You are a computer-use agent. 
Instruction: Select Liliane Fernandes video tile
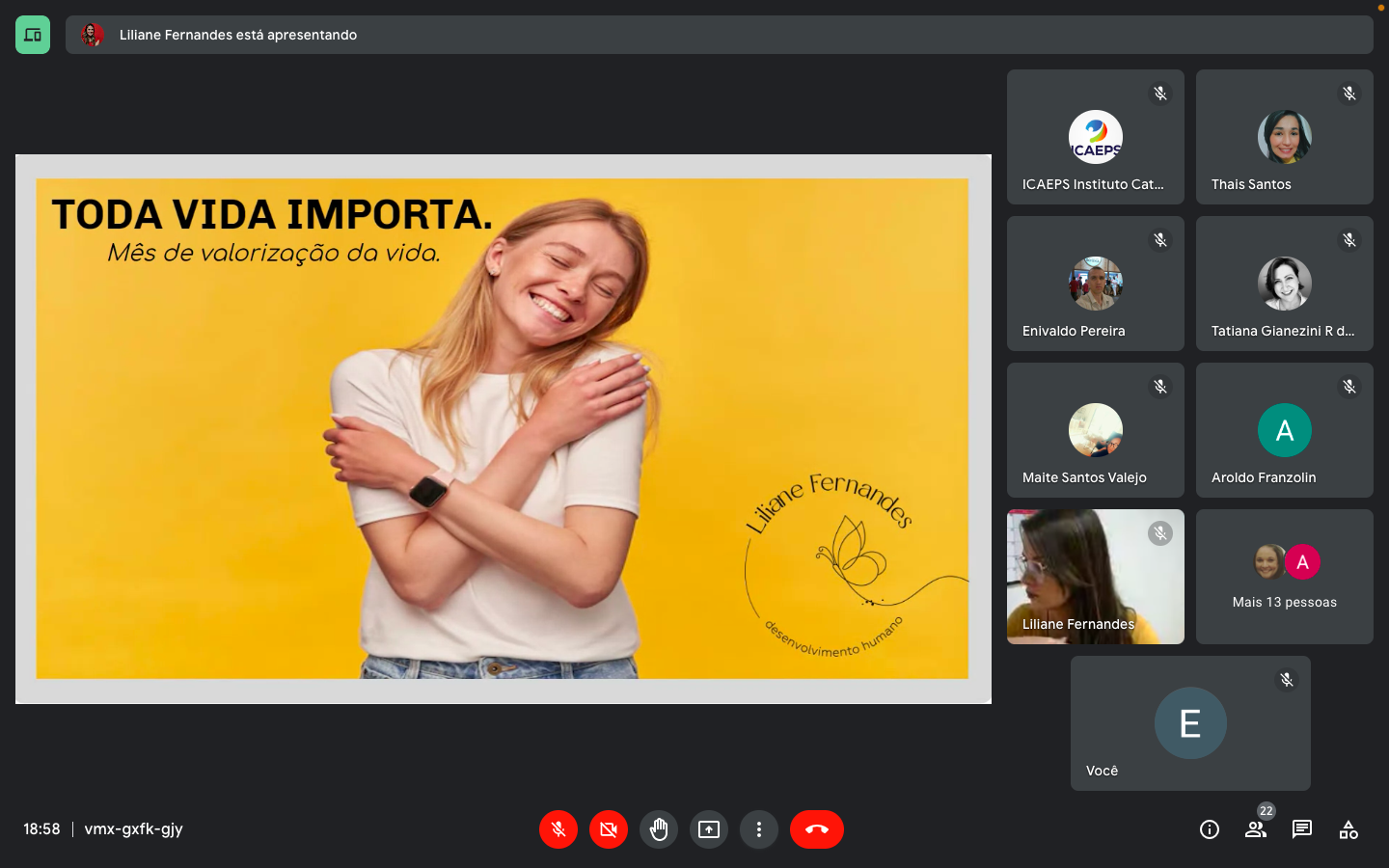pyautogui.click(x=1096, y=577)
